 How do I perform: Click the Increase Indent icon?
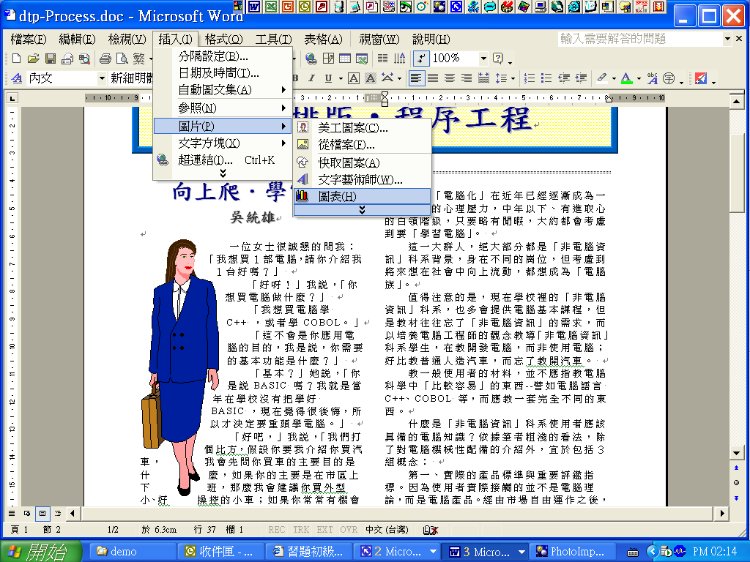[x=581, y=78]
